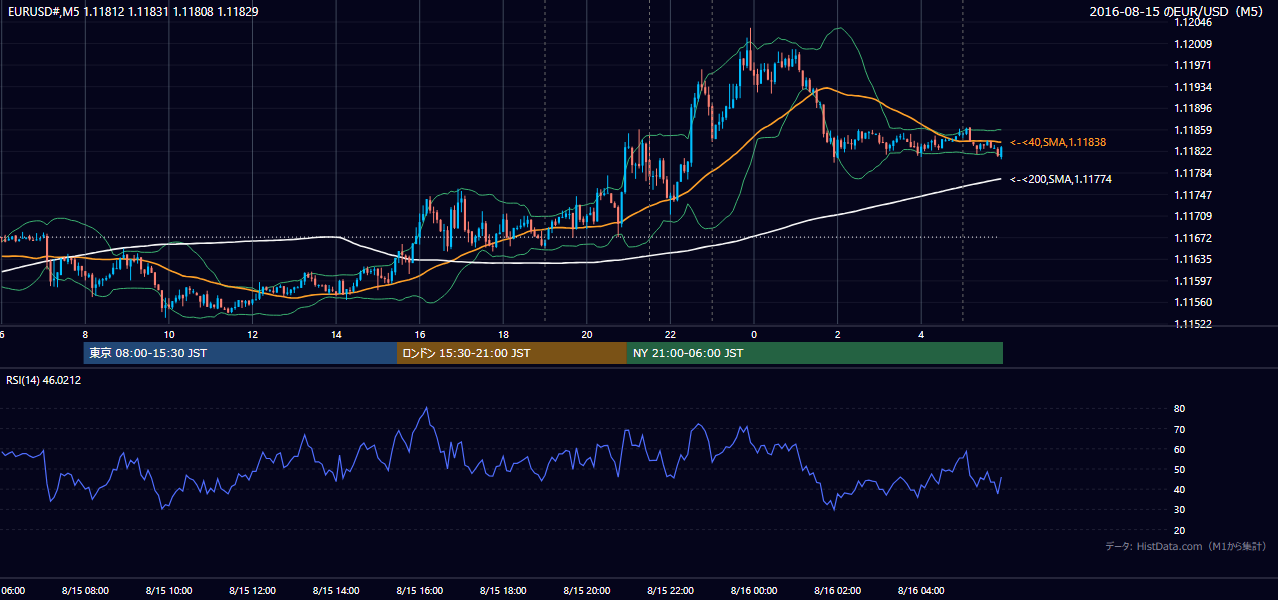Click price level 1.11747 on the axis

(x=1194, y=195)
